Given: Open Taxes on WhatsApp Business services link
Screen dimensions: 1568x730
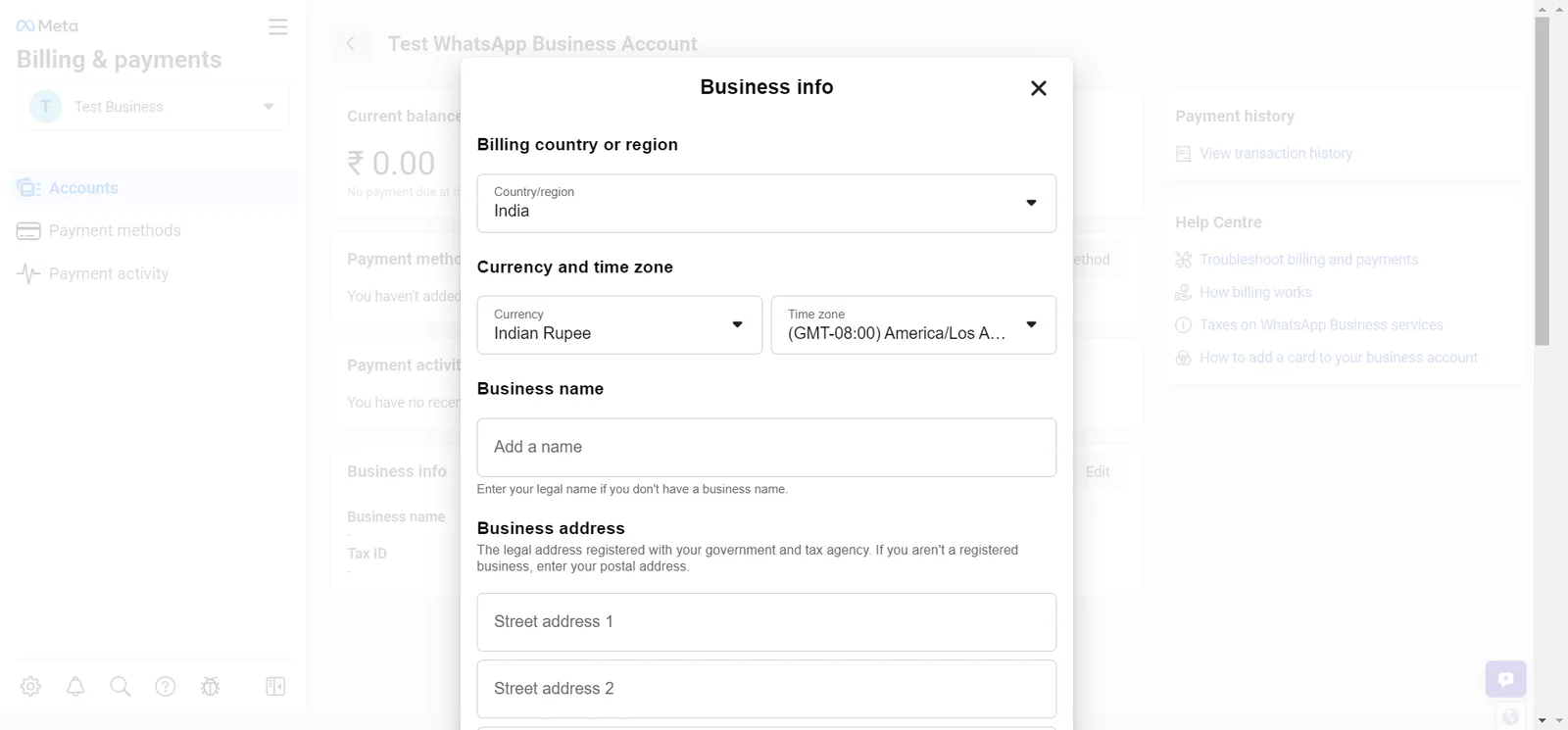Looking at the screenshot, I should (x=1321, y=325).
